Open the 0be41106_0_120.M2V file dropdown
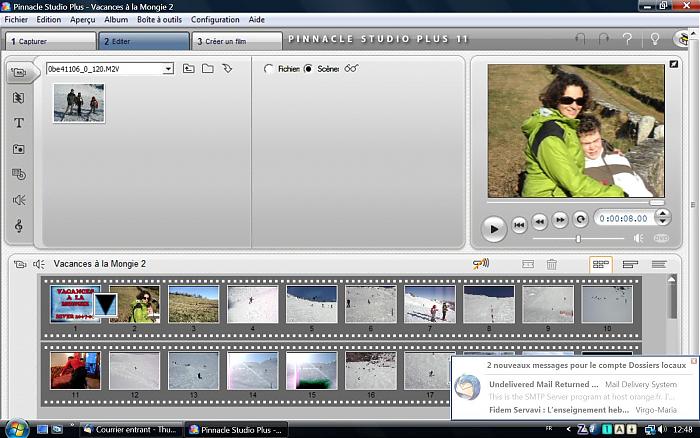 [168, 69]
